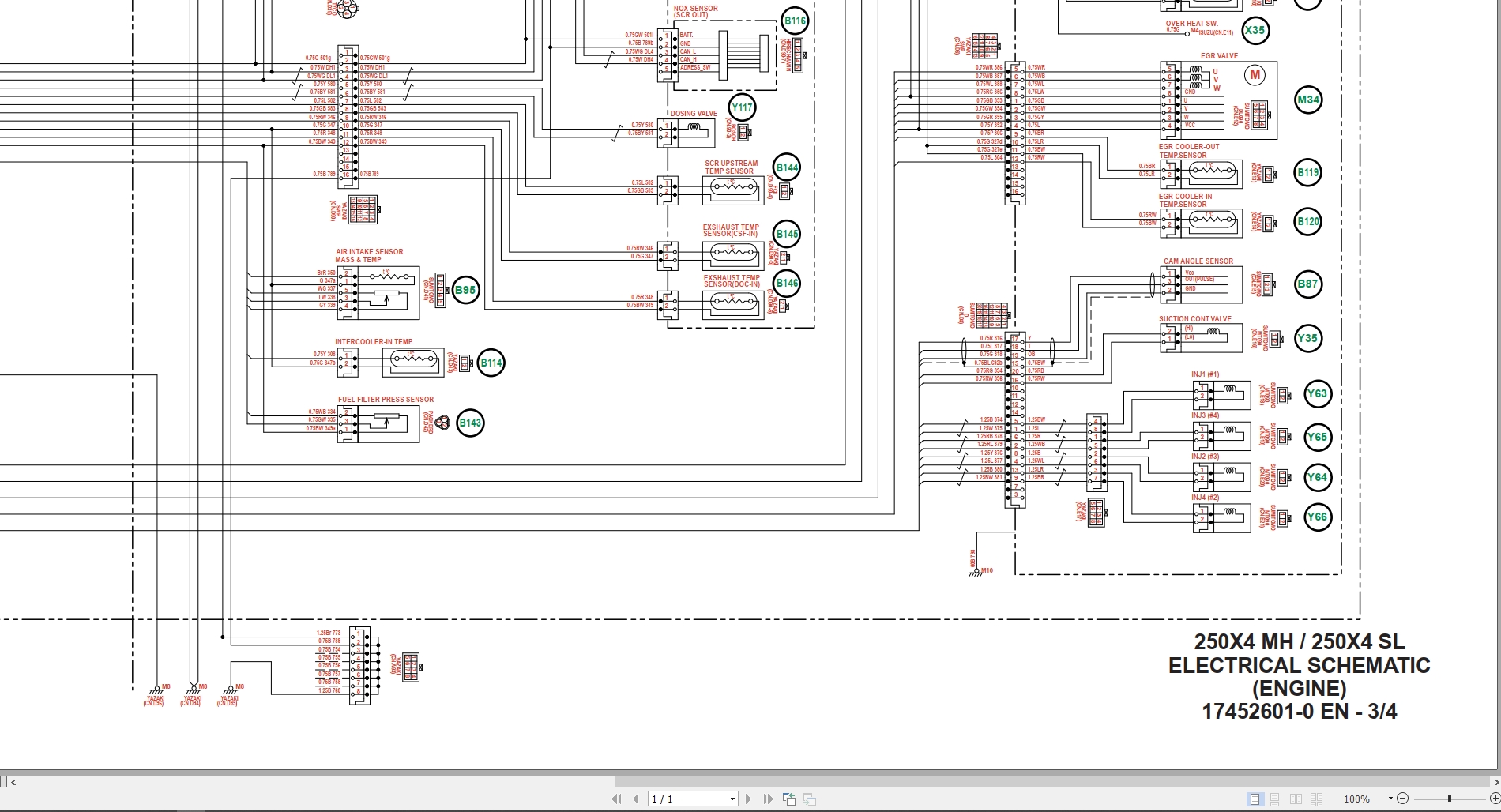This screenshot has width=1501, height=812.
Task: Enable single page view mode
Action: 1255,799
